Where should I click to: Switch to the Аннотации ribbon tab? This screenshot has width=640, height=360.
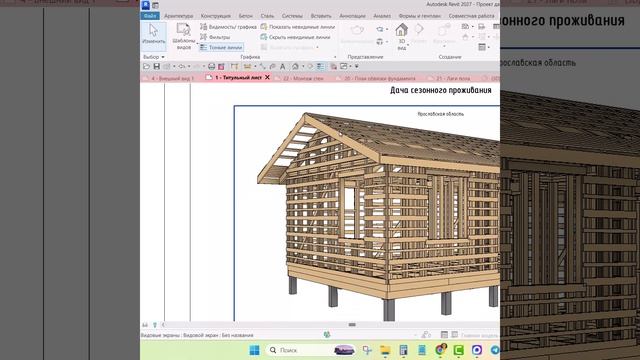click(x=352, y=16)
